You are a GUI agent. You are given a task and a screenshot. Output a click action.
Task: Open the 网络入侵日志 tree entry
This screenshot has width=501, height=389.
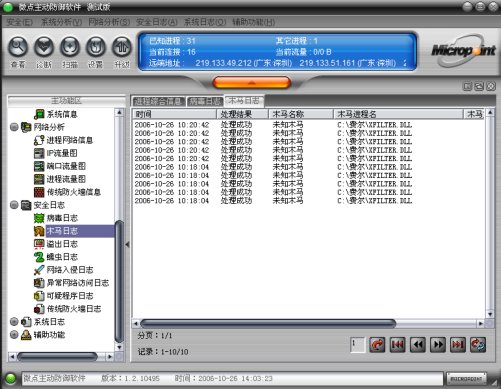tap(63, 270)
